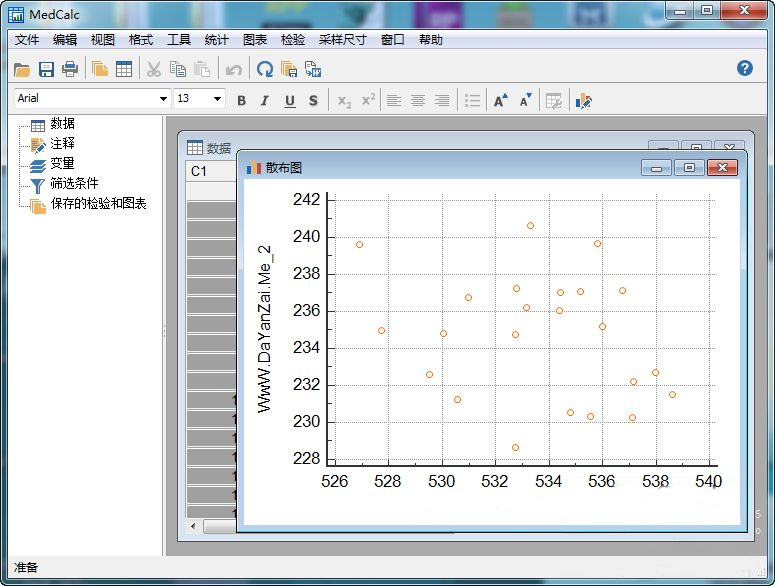
Task: Click the C1 column header in data window
Action: (x=211, y=171)
